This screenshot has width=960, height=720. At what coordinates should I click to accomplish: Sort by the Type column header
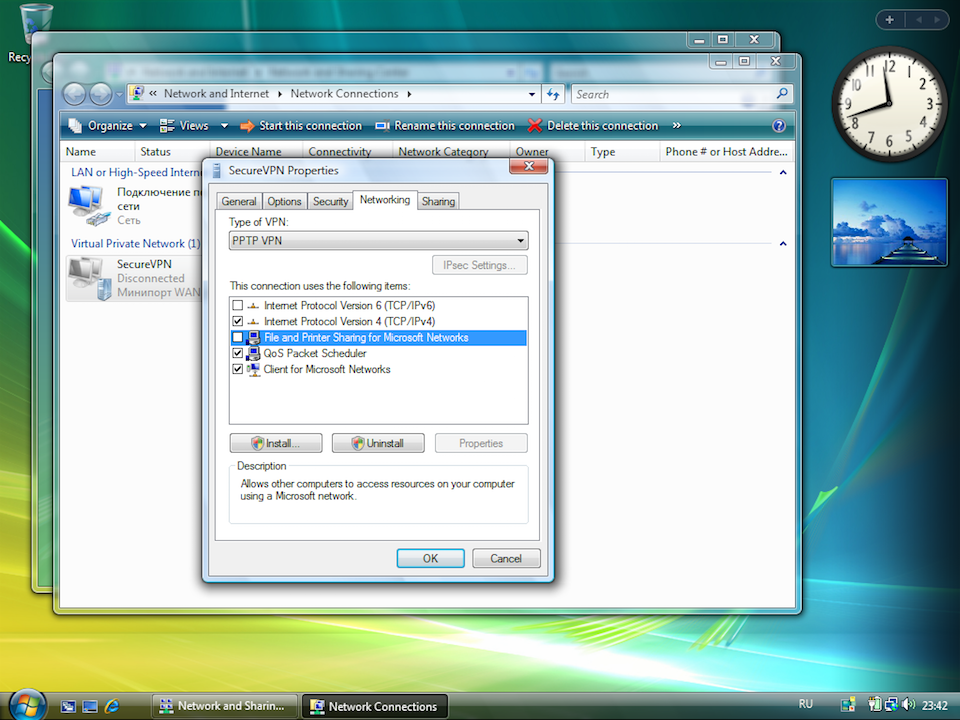coord(621,151)
